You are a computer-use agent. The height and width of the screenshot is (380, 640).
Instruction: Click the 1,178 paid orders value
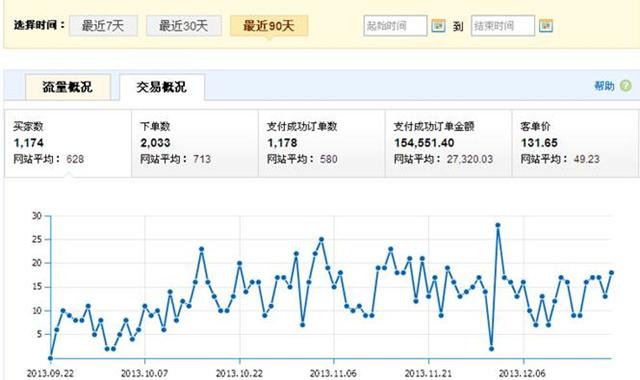pyautogui.click(x=282, y=143)
